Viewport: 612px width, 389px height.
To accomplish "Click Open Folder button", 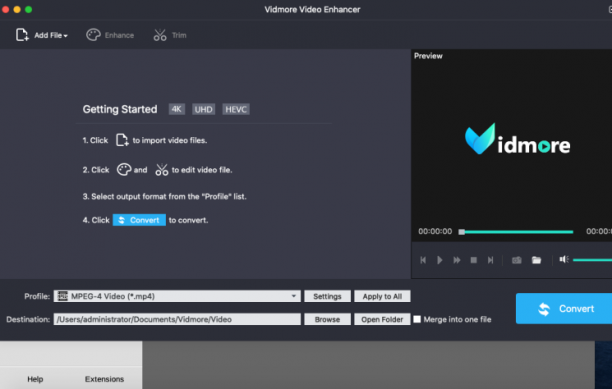I will tap(382, 319).
